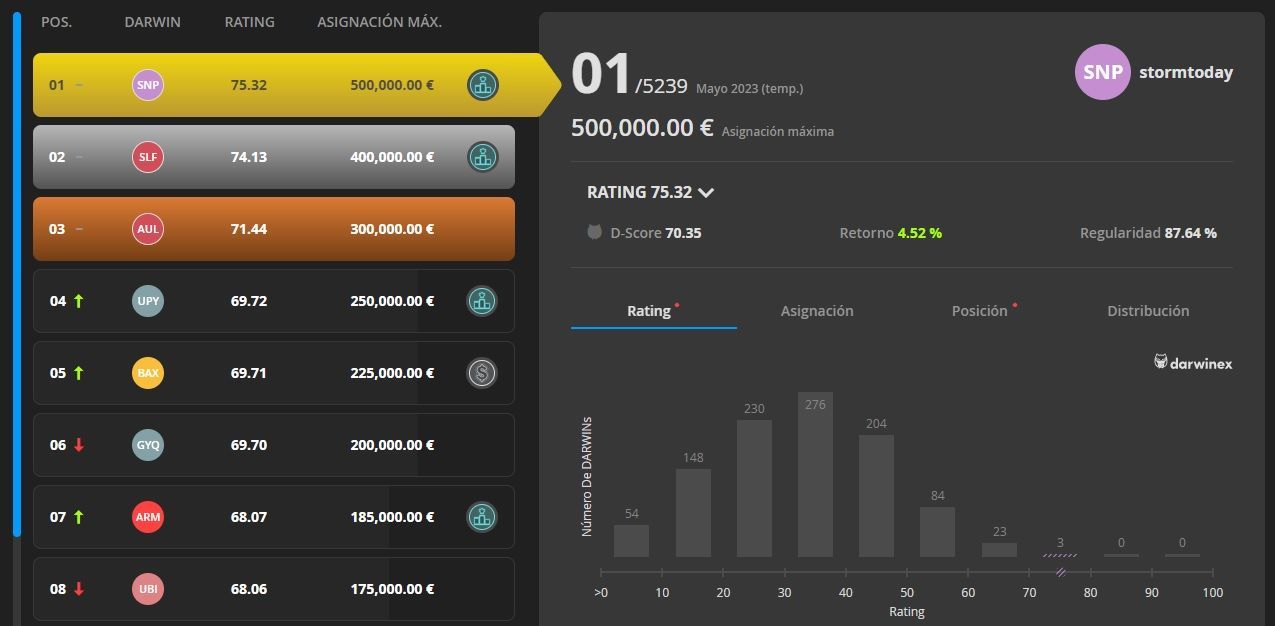Screen dimensions: 1275x626
Task: Sort by the DARWIN column header
Action: click(153, 22)
